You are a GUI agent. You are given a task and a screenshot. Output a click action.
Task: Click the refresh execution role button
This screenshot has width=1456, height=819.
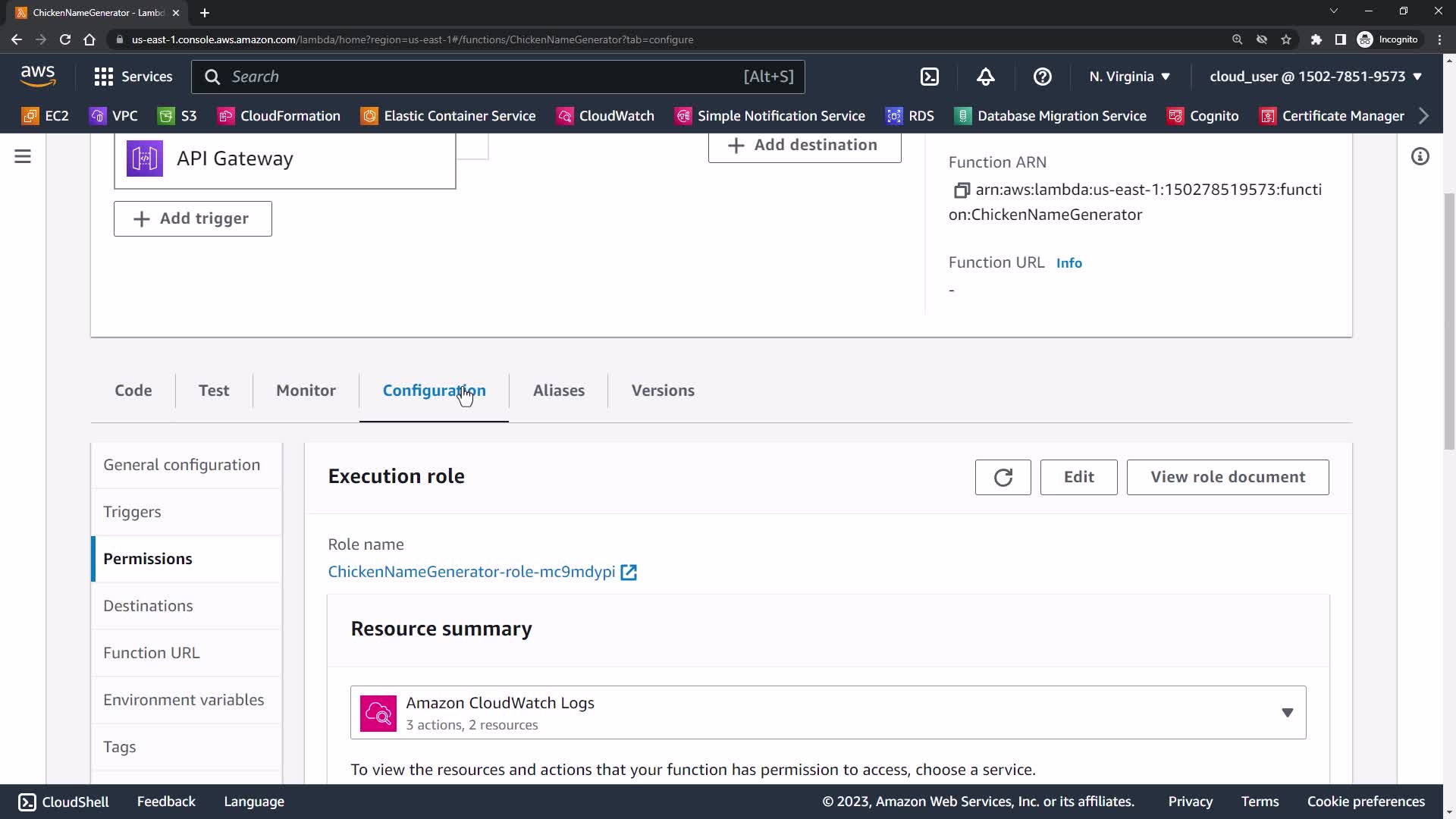coord(1003,477)
